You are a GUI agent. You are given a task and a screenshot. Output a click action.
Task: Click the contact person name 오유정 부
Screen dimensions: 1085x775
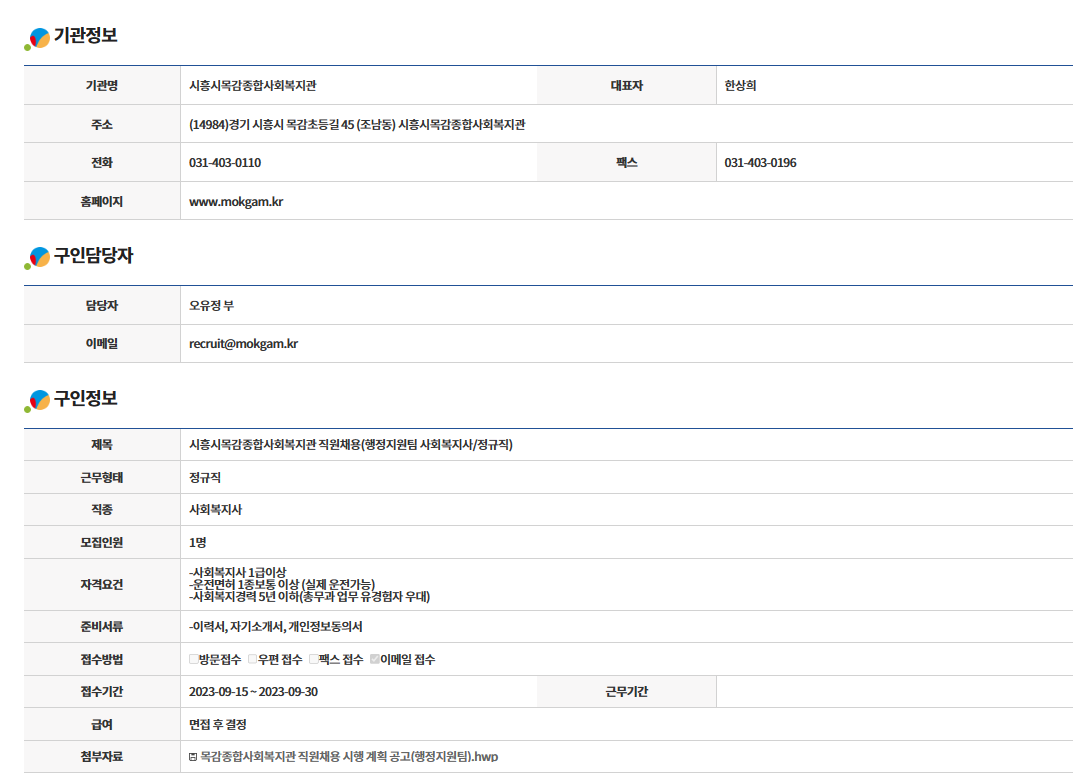tap(211, 306)
